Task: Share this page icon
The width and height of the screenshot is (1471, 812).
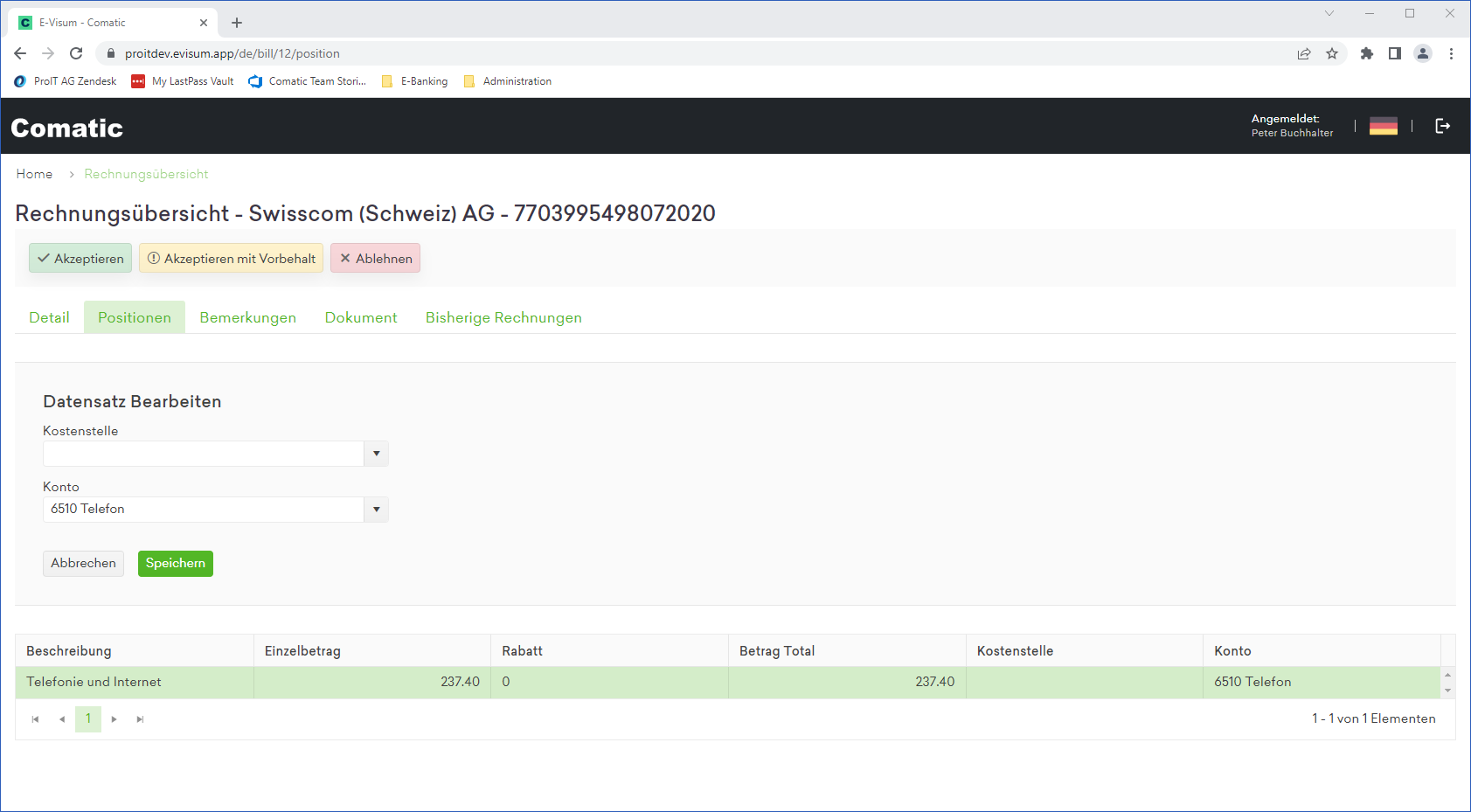Action: click(x=1304, y=53)
